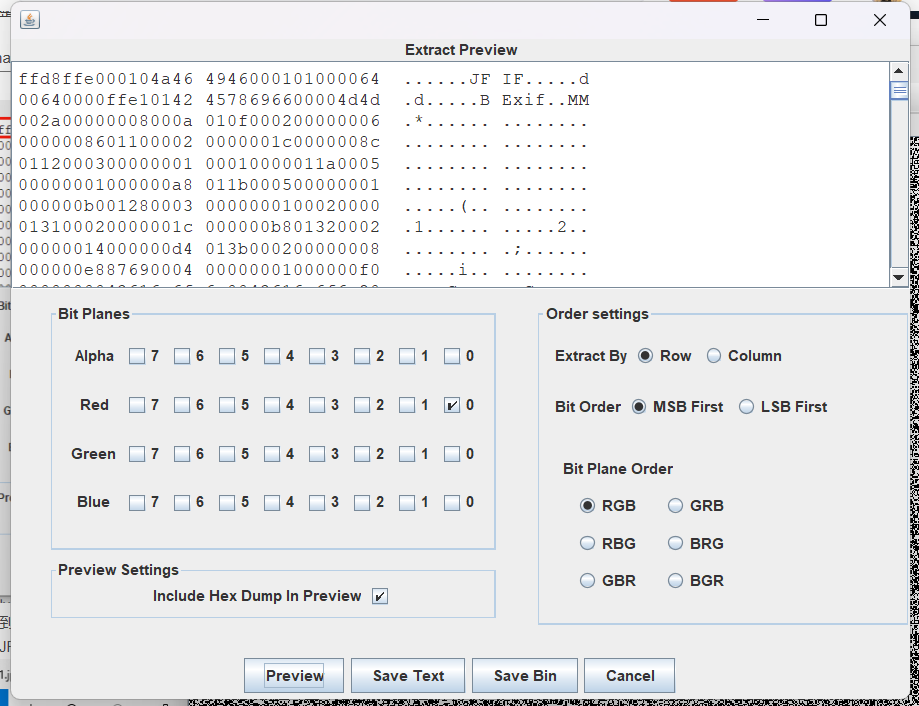The width and height of the screenshot is (919, 706).
Task: Select Column for Extract By
Action: pyautogui.click(x=714, y=356)
